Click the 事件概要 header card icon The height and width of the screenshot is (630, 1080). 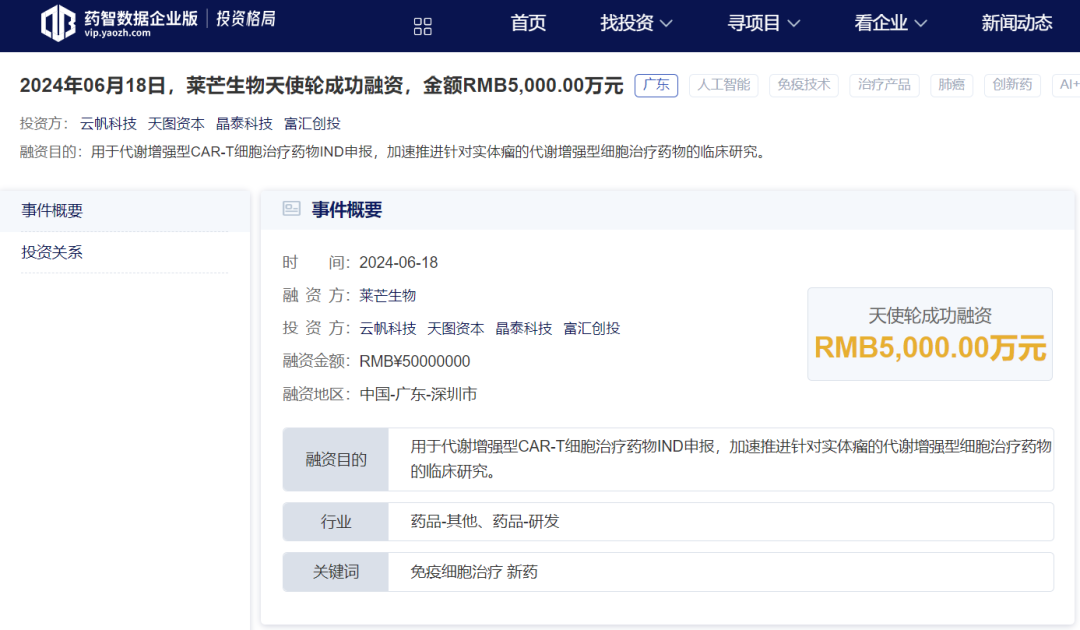(x=291, y=209)
